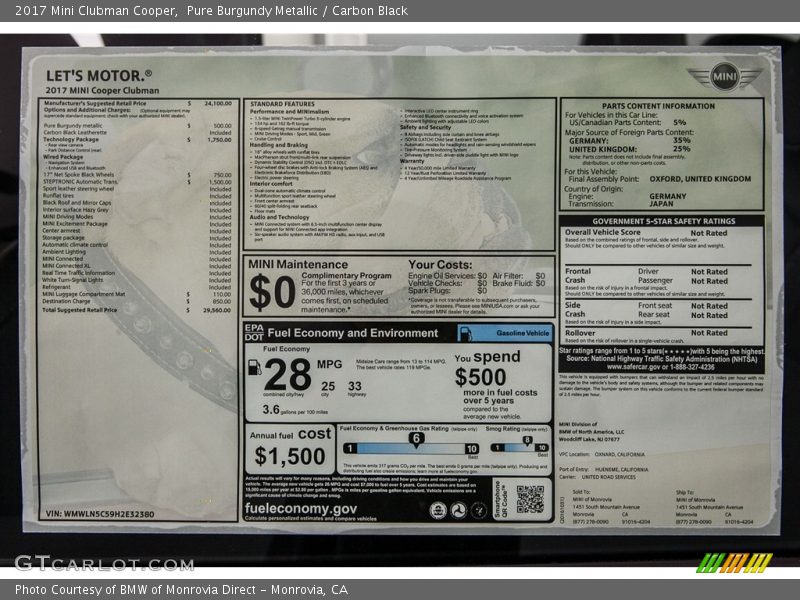This screenshot has height=600, width=800.
Task: Click the large $0 maintenance cost
Action: tap(272, 293)
